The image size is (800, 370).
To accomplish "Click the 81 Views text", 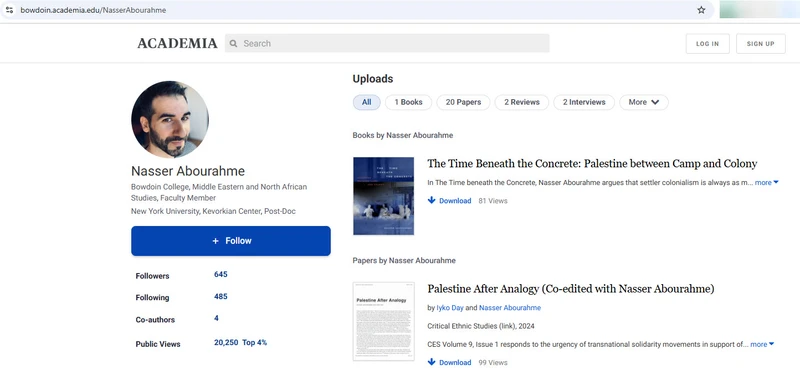I will click(x=493, y=201).
